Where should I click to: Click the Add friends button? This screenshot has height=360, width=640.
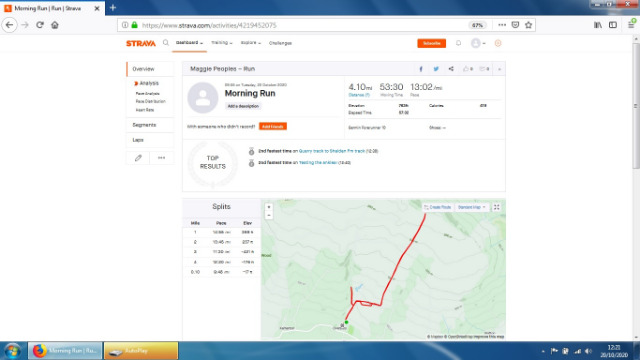pos(273,127)
